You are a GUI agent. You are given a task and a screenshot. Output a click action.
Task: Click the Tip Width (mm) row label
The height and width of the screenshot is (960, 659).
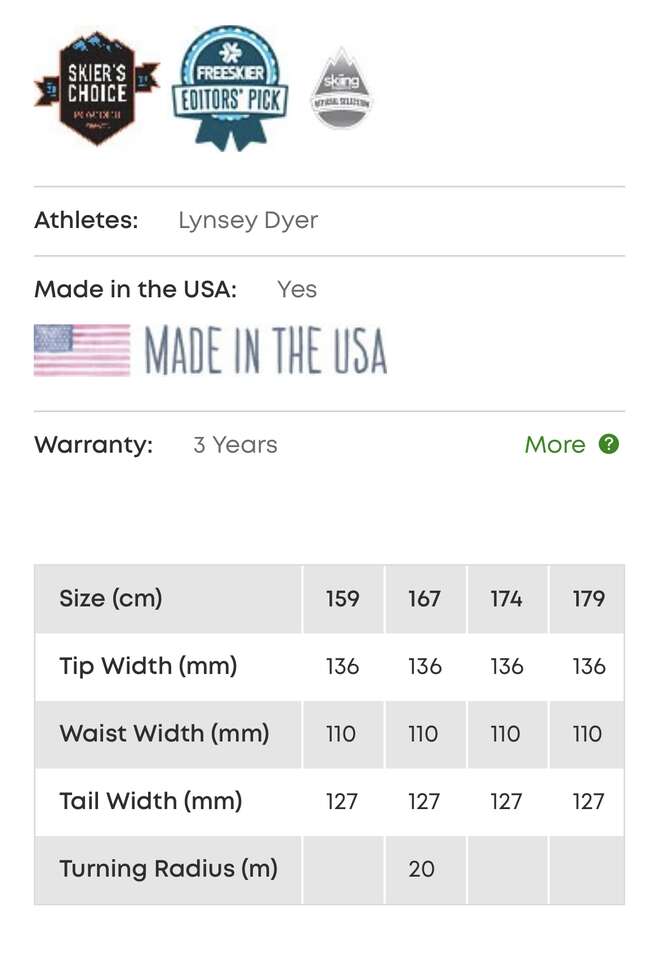click(x=148, y=666)
